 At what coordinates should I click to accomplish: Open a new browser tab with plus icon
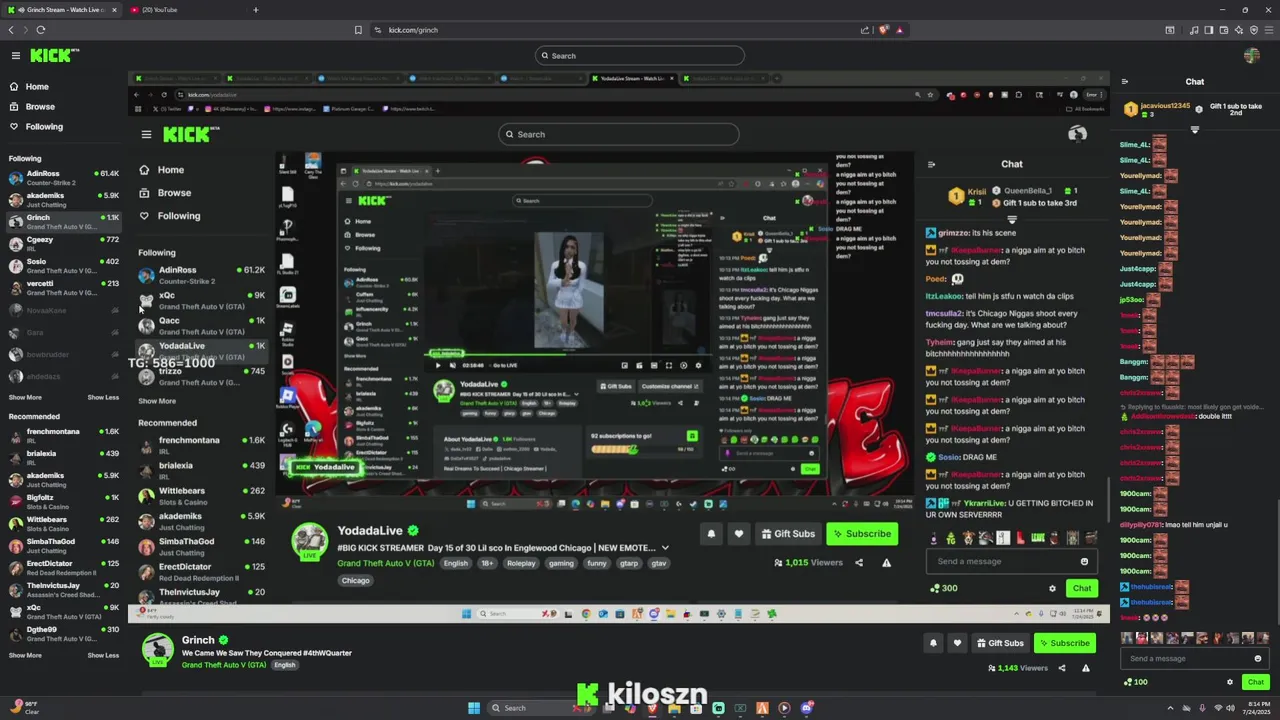[255, 10]
